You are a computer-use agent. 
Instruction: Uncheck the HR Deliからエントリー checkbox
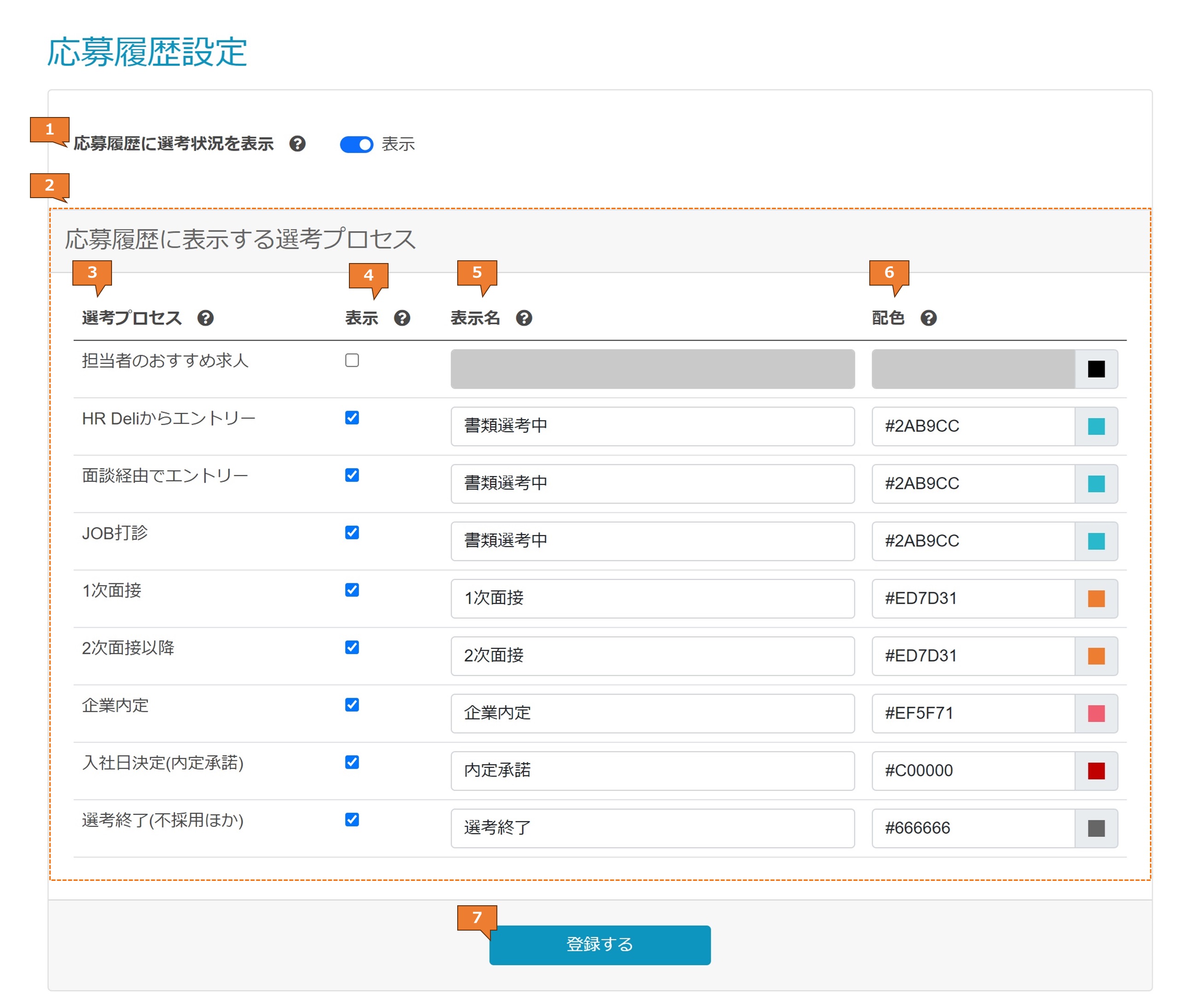pos(352,417)
